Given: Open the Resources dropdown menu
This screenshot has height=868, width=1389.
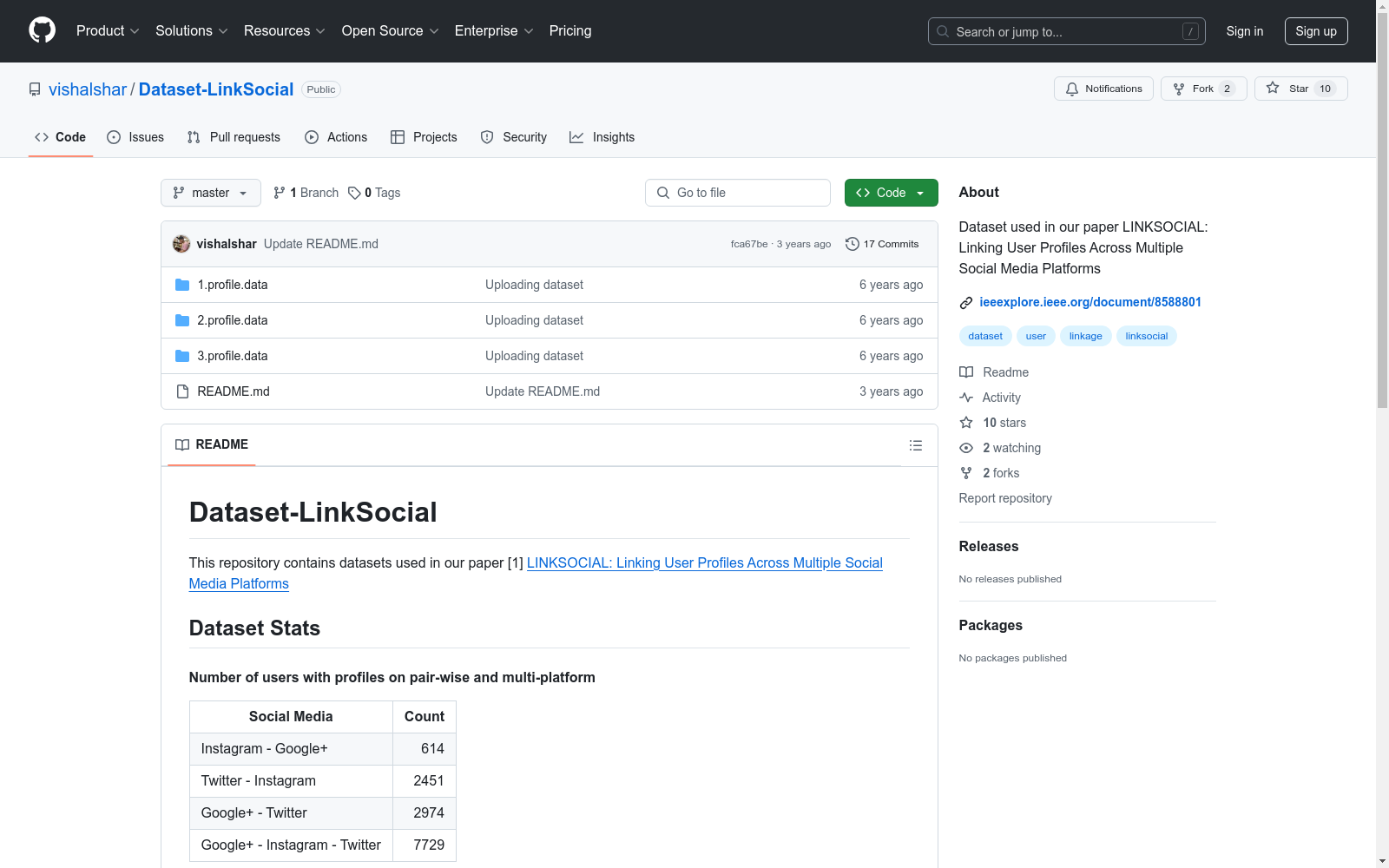Looking at the screenshot, I should click(284, 30).
